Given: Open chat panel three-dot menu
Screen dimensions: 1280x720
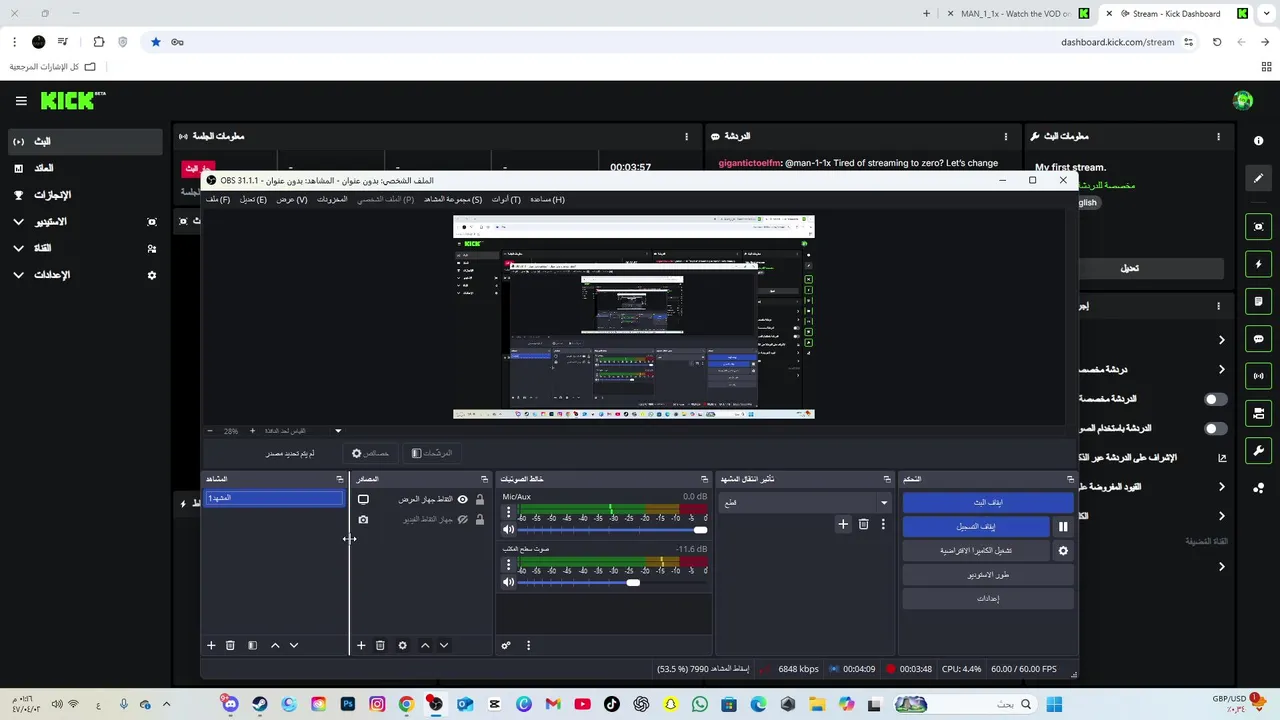Looking at the screenshot, I should [x=1006, y=136].
